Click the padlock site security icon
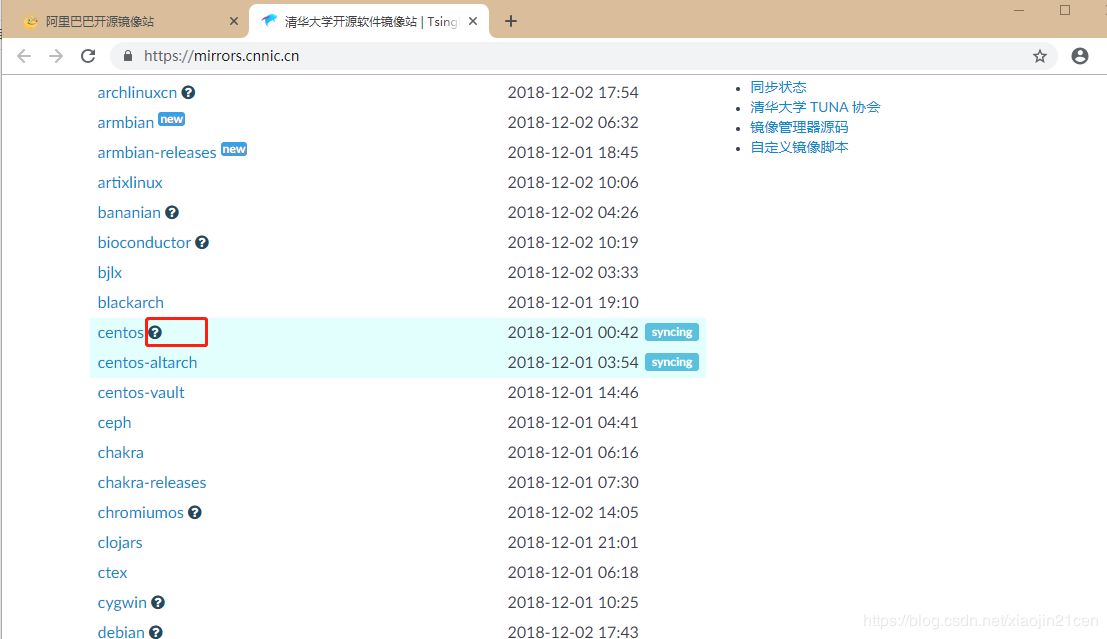This screenshot has height=639, width=1107. [128, 56]
